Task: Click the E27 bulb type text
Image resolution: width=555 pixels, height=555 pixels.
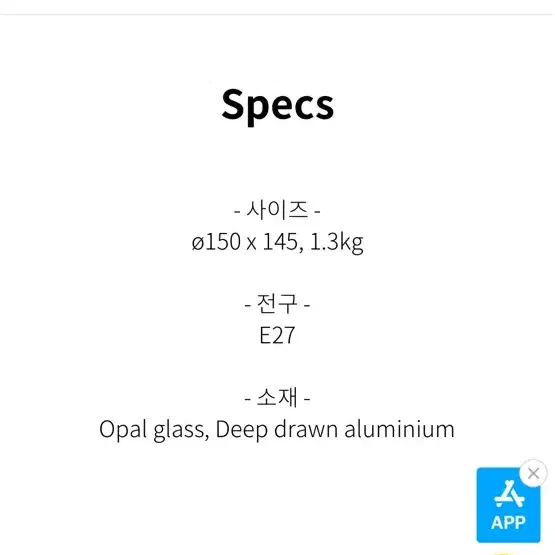Action: tap(277, 335)
